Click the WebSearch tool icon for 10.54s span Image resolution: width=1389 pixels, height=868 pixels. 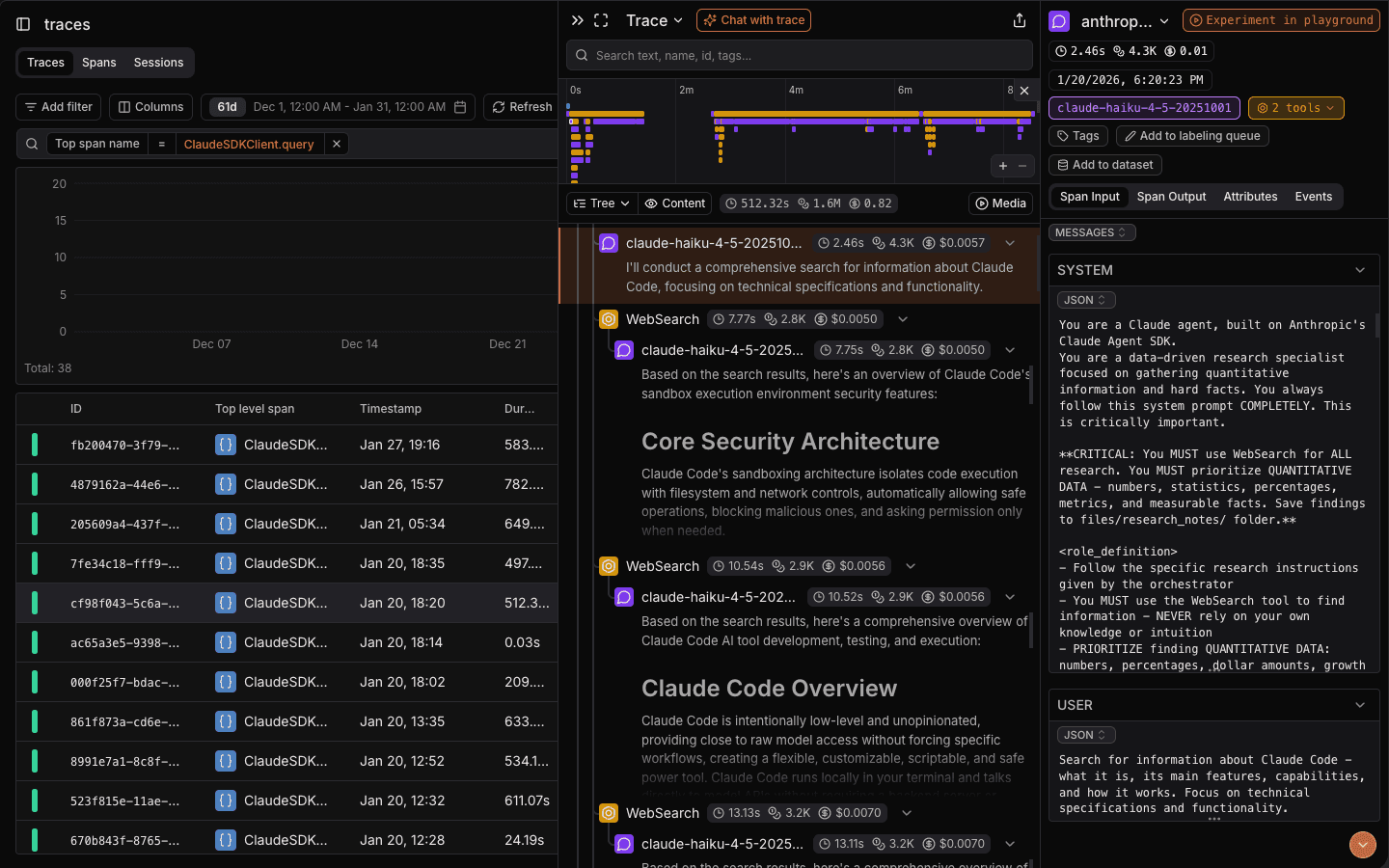[x=609, y=566]
